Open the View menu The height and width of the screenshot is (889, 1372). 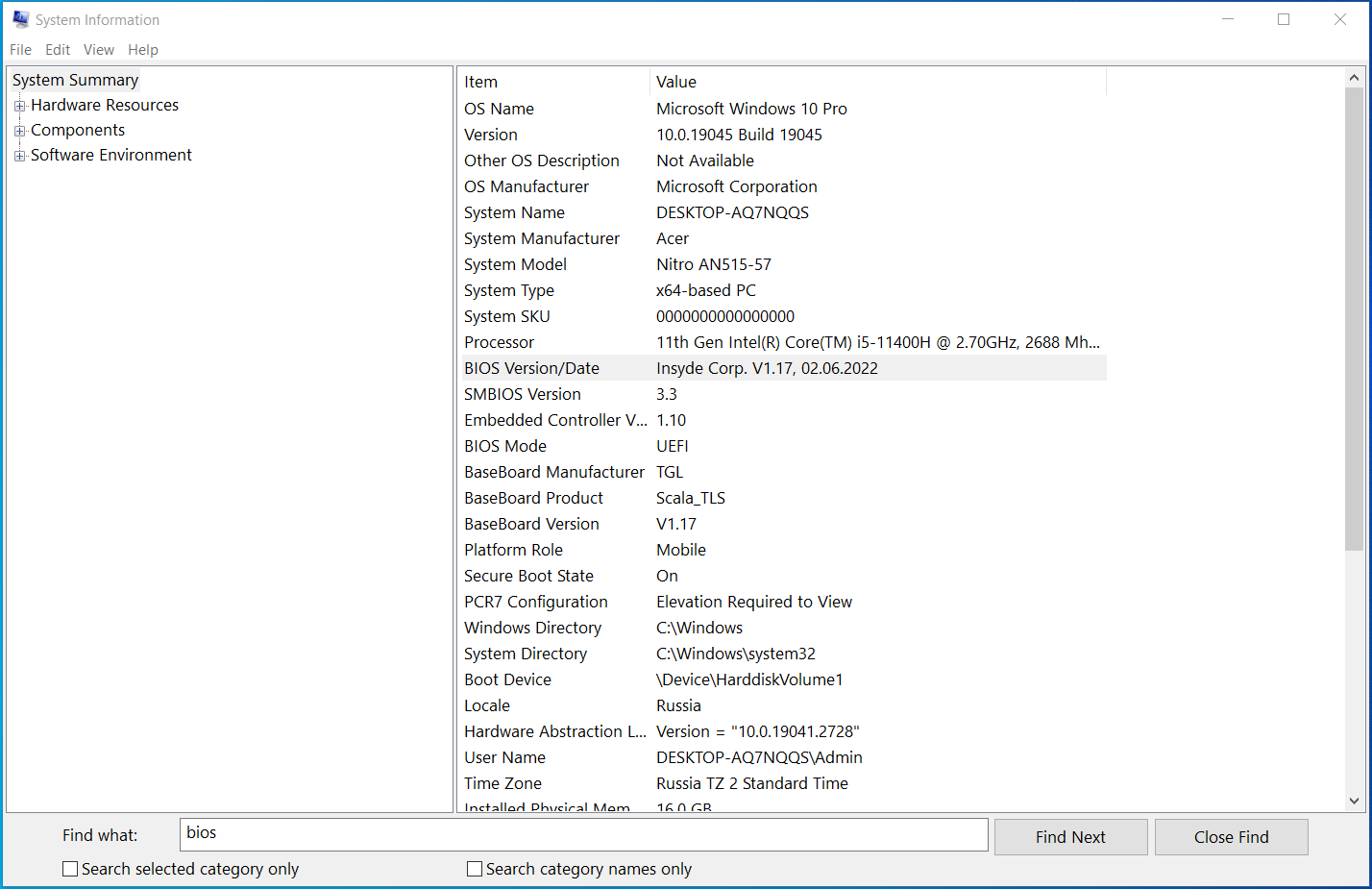pos(99,50)
